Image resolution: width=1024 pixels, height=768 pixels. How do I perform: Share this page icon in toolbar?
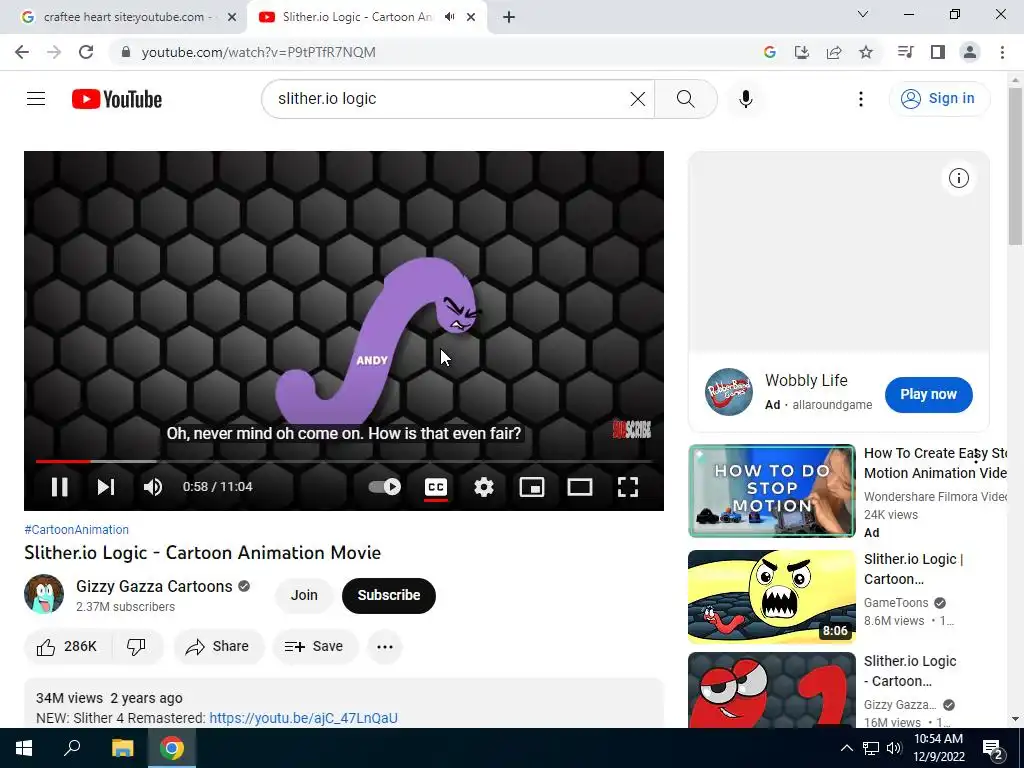(x=834, y=52)
